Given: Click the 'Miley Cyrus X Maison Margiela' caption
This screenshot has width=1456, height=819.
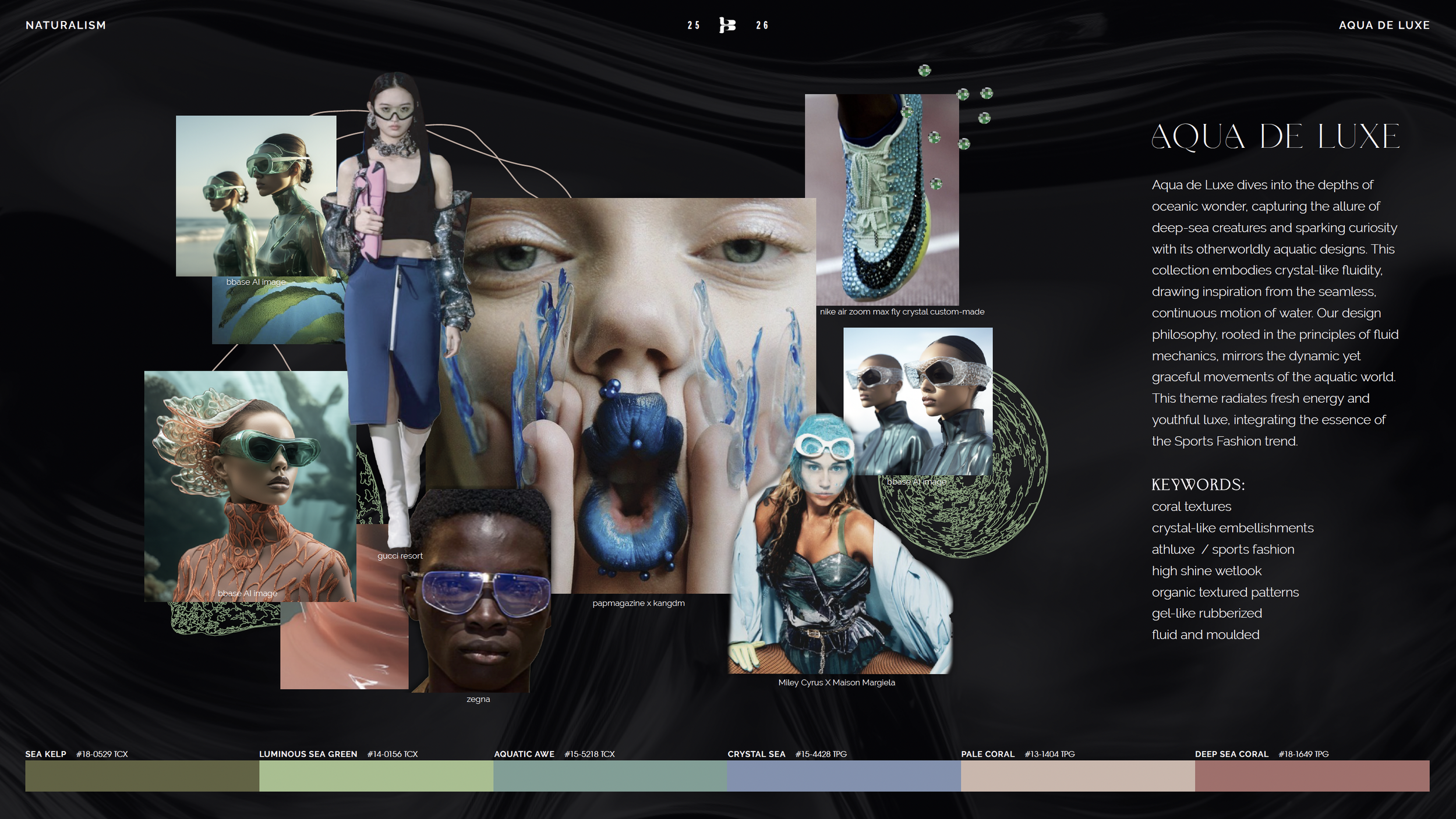Looking at the screenshot, I should [x=836, y=682].
